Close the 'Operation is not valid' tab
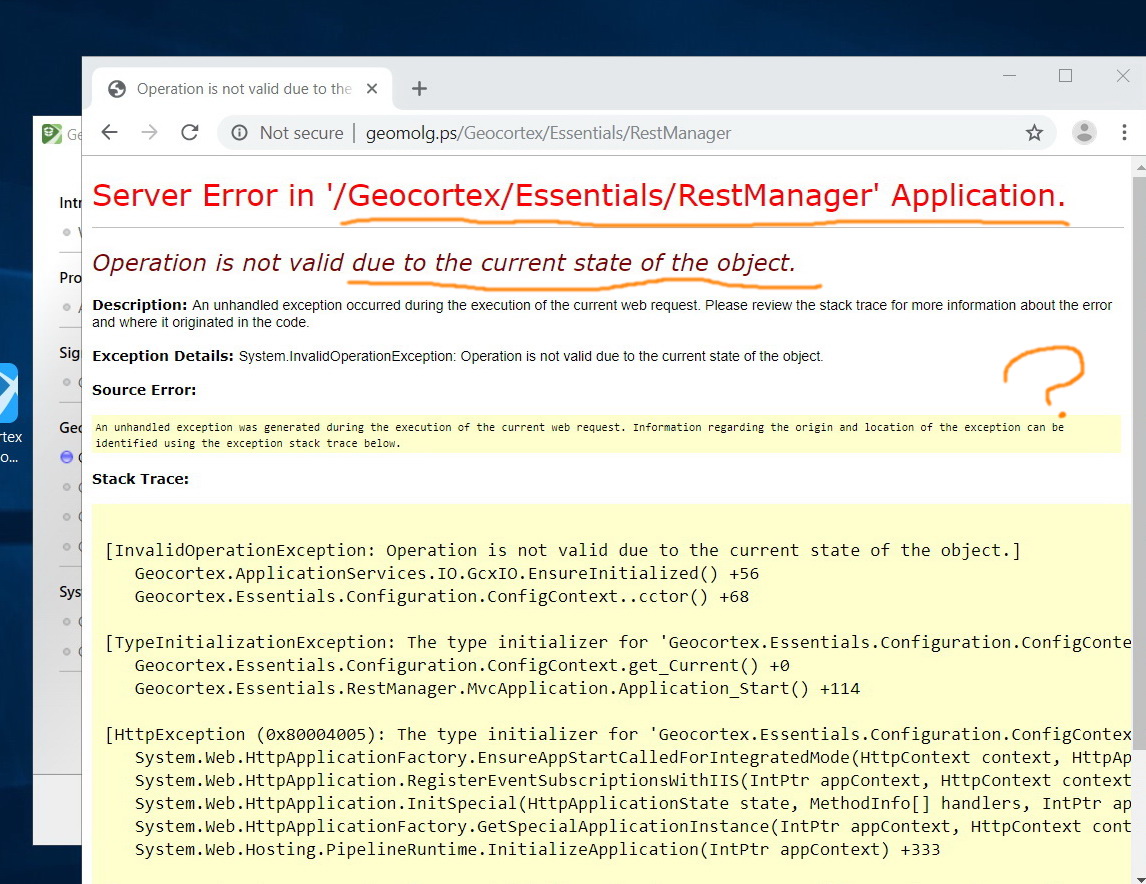The image size is (1146, 884). 372,88
